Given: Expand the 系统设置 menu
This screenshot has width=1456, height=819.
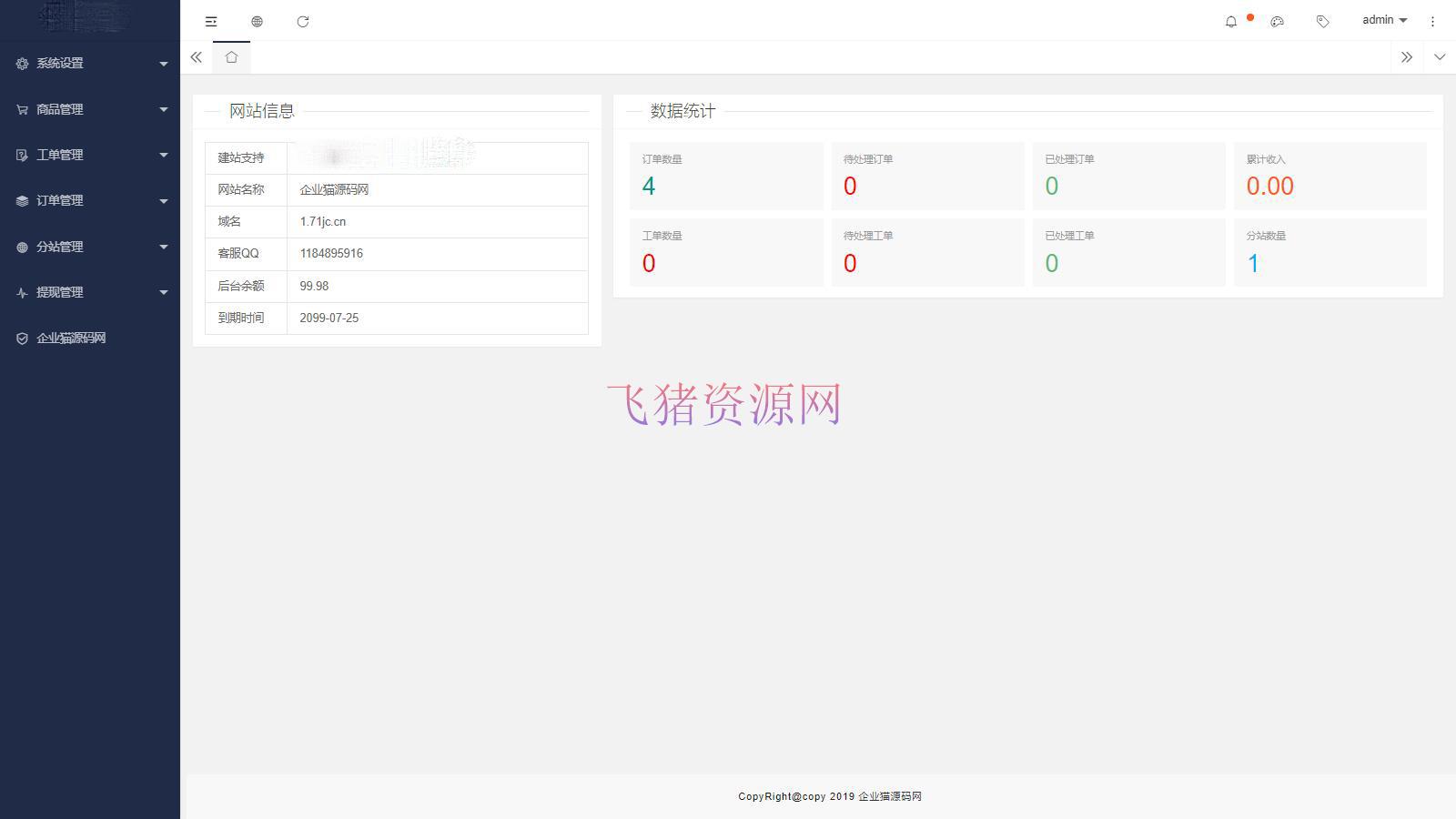Looking at the screenshot, I should click(x=90, y=63).
